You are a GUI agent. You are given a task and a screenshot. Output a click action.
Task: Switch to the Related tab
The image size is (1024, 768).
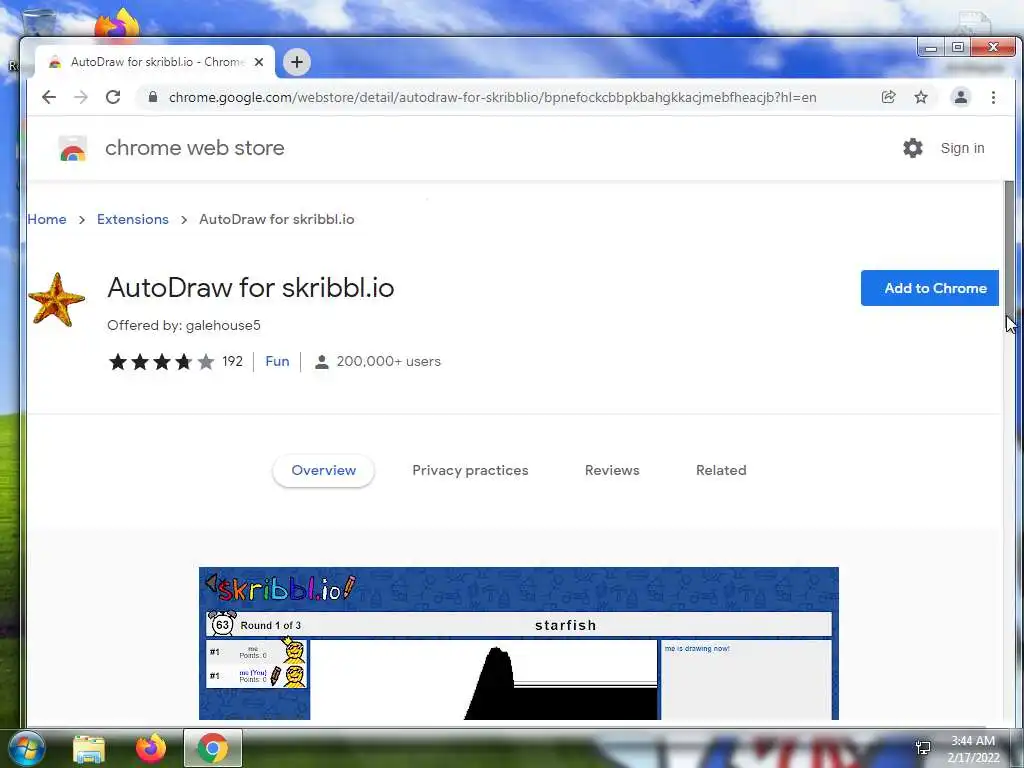coord(721,470)
